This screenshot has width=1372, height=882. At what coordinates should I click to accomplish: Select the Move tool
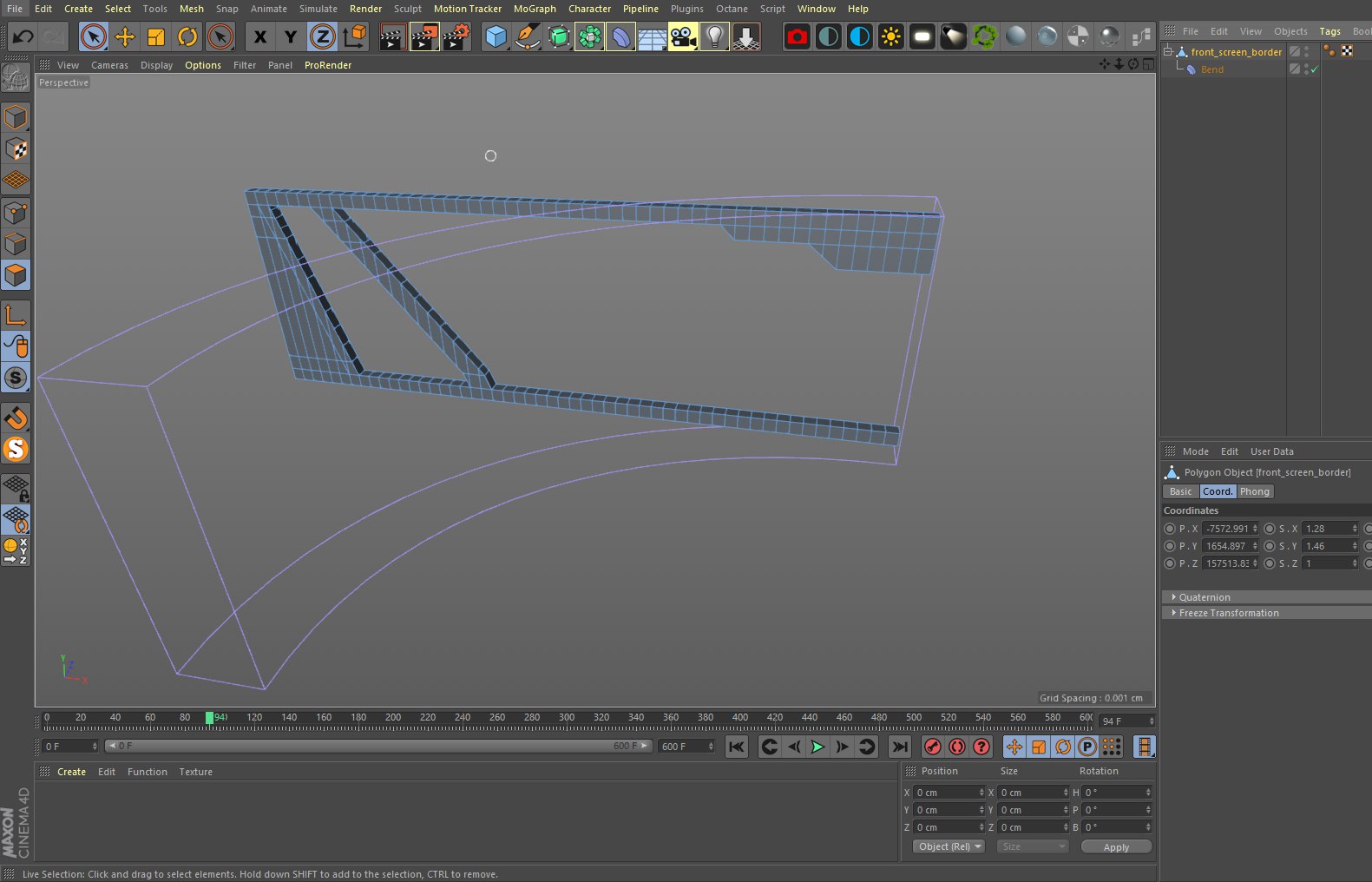pos(125,36)
